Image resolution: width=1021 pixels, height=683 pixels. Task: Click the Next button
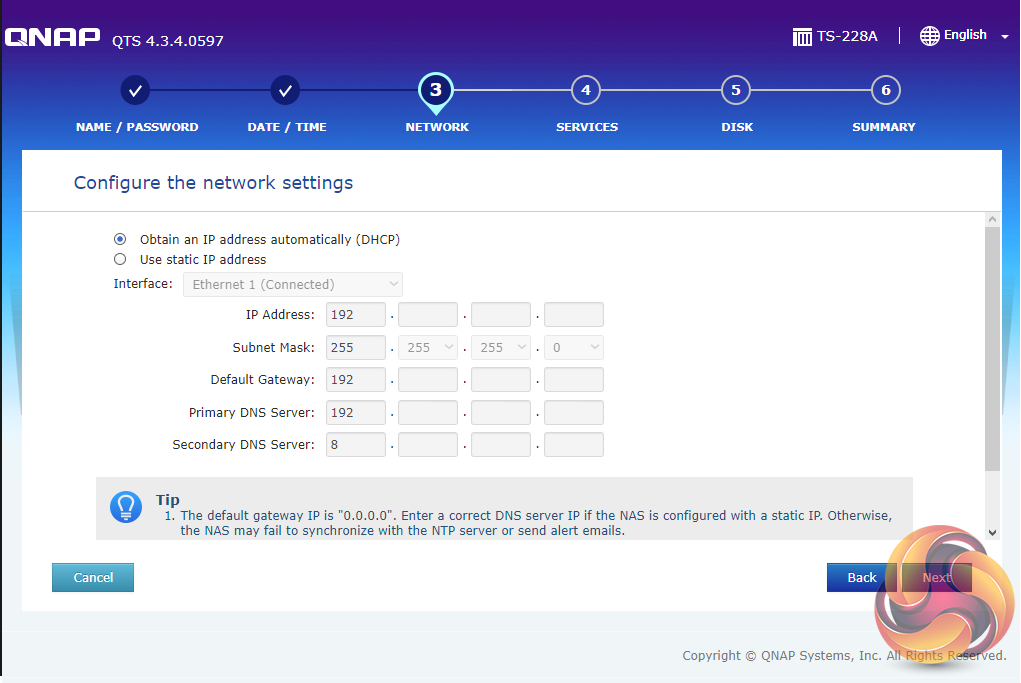[x=936, y=578]
